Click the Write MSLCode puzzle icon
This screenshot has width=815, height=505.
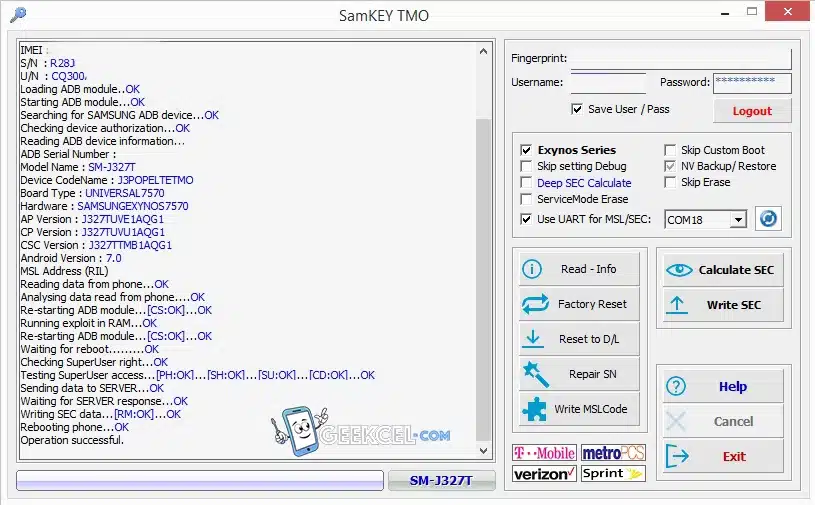(x=534, y=409)
